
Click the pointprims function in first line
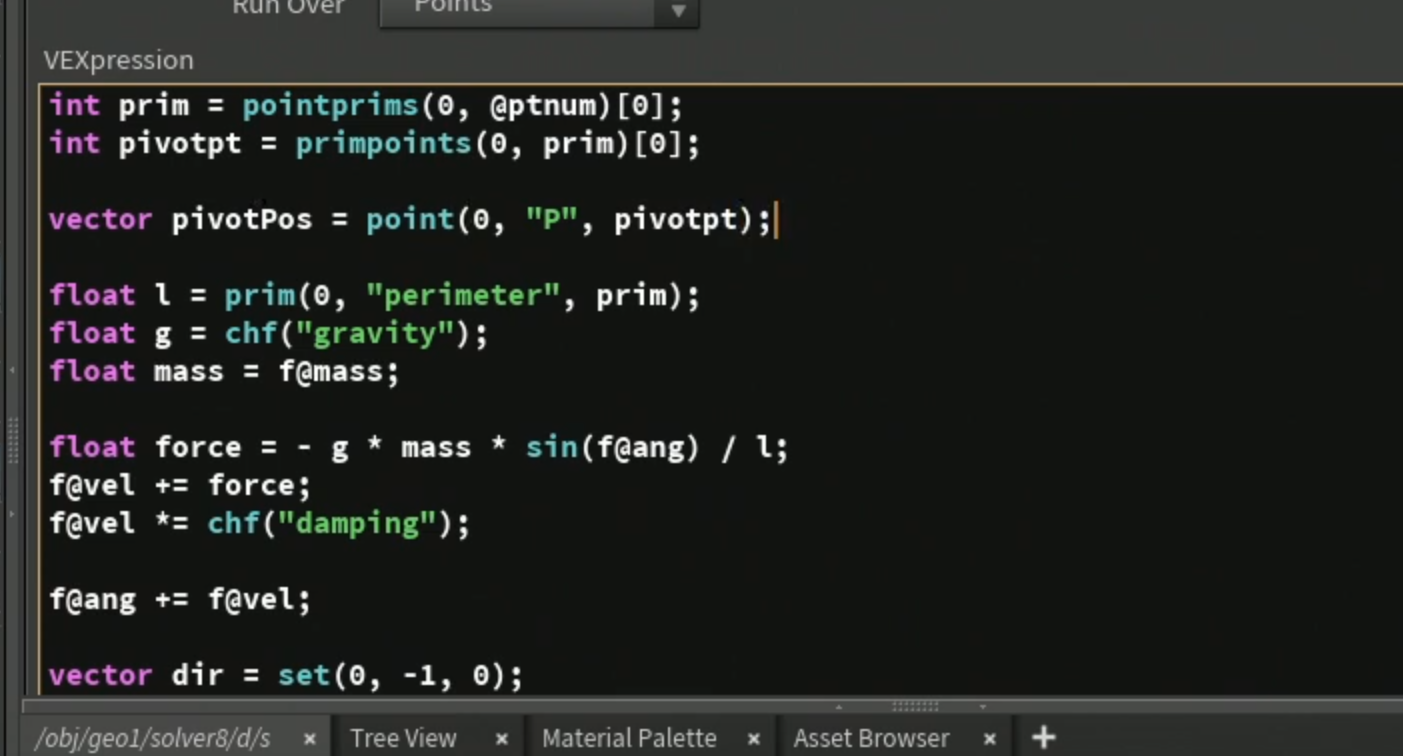tap(330, 105)
